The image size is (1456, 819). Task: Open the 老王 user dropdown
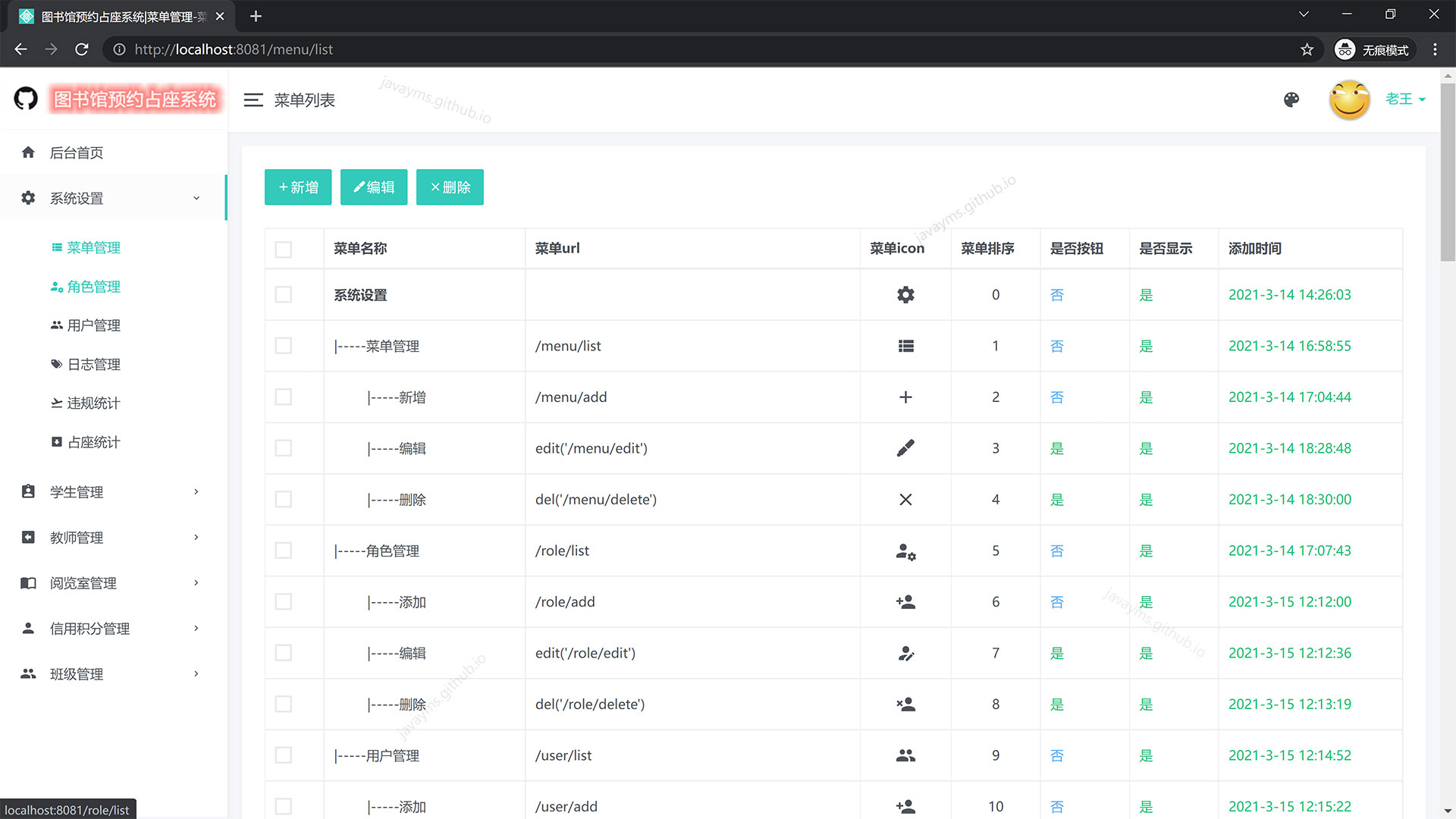1404,99
